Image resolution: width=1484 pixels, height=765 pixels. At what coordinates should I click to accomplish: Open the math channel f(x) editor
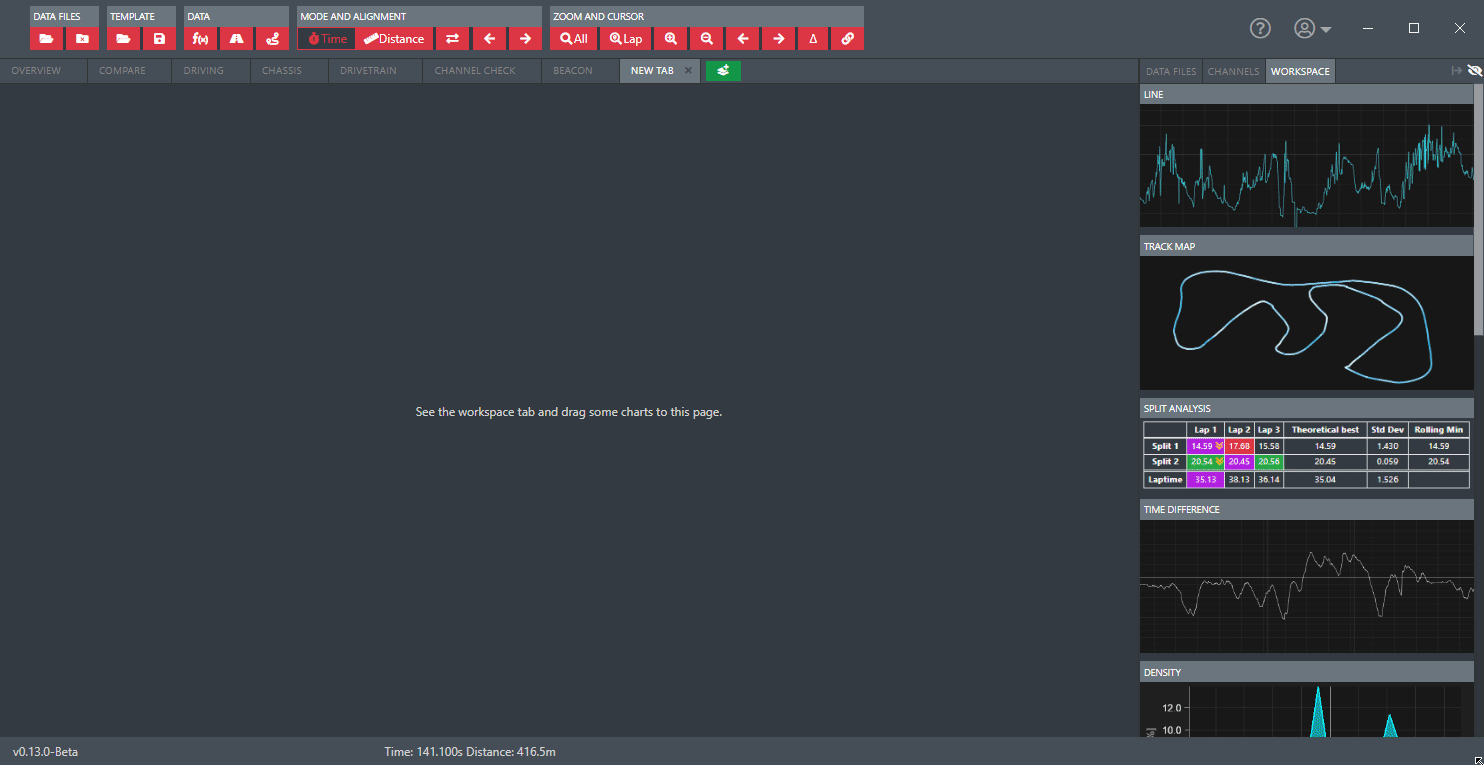tap(200, 39)
